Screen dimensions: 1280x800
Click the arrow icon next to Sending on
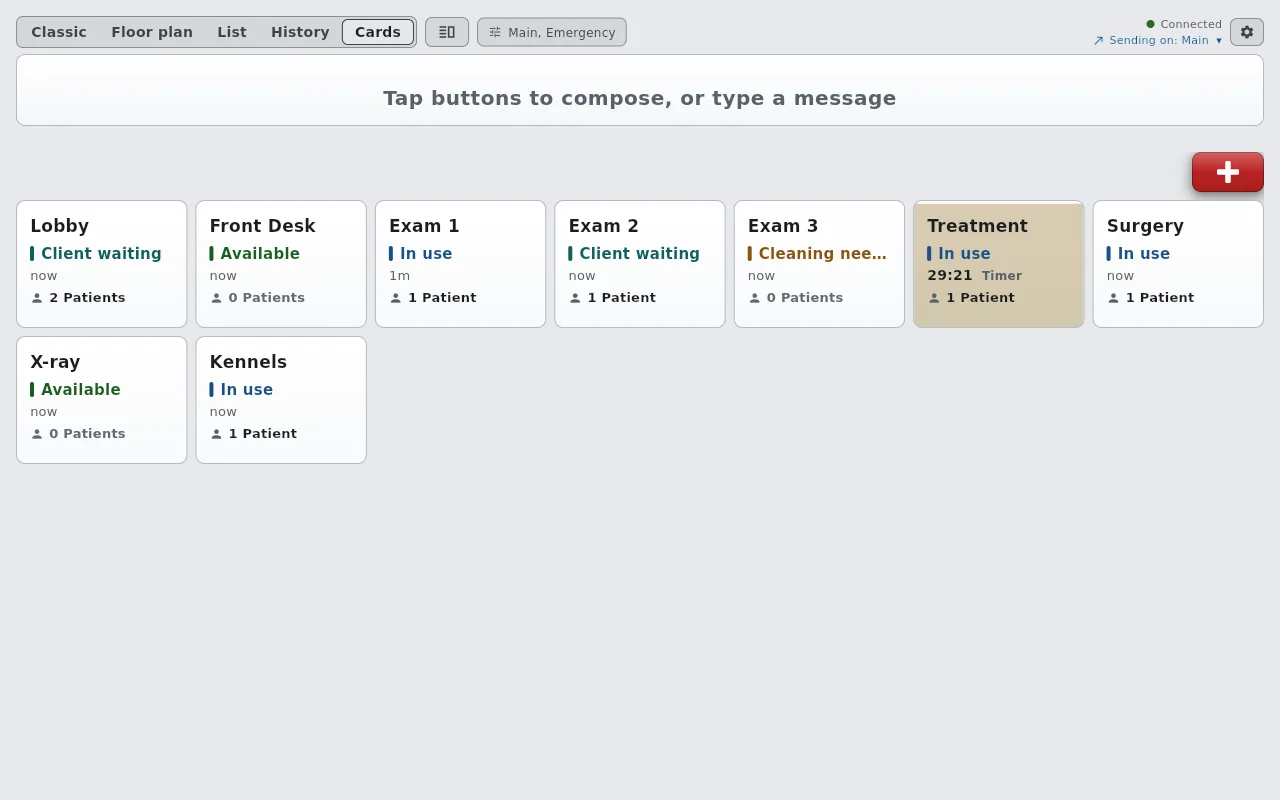[x=1098, y=41]
